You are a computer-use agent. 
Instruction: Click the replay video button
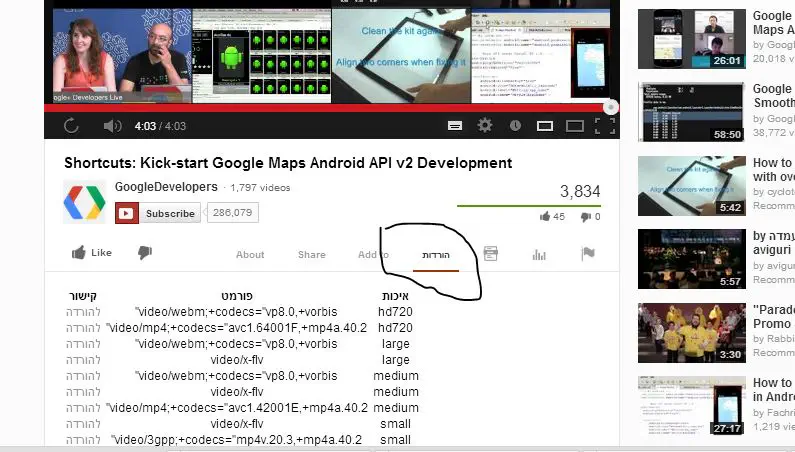(x=71, y=126)
